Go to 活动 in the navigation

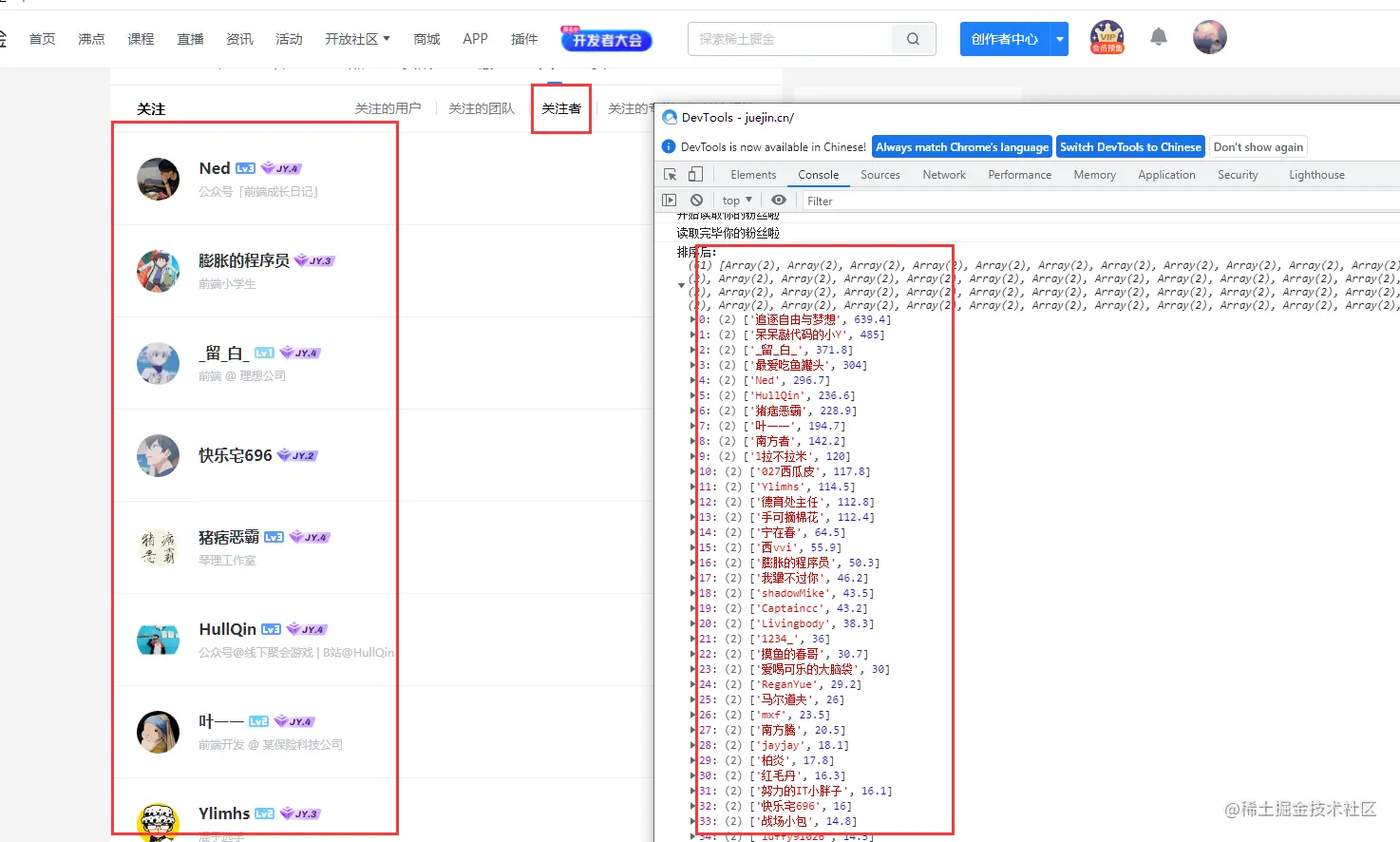(x=289, y=39)
